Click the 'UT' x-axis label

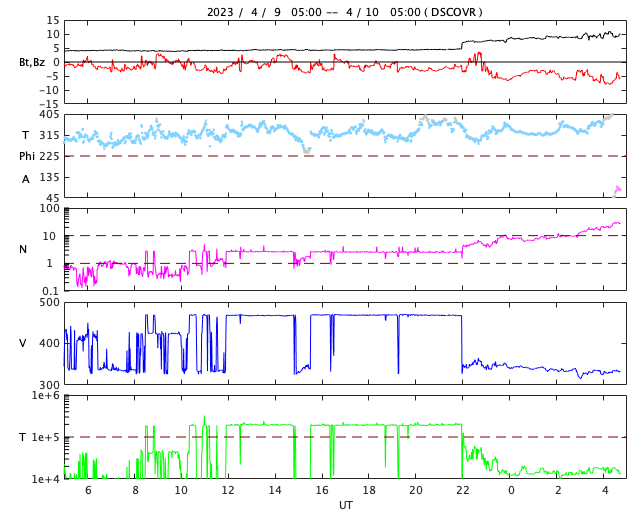coord(345,505)
